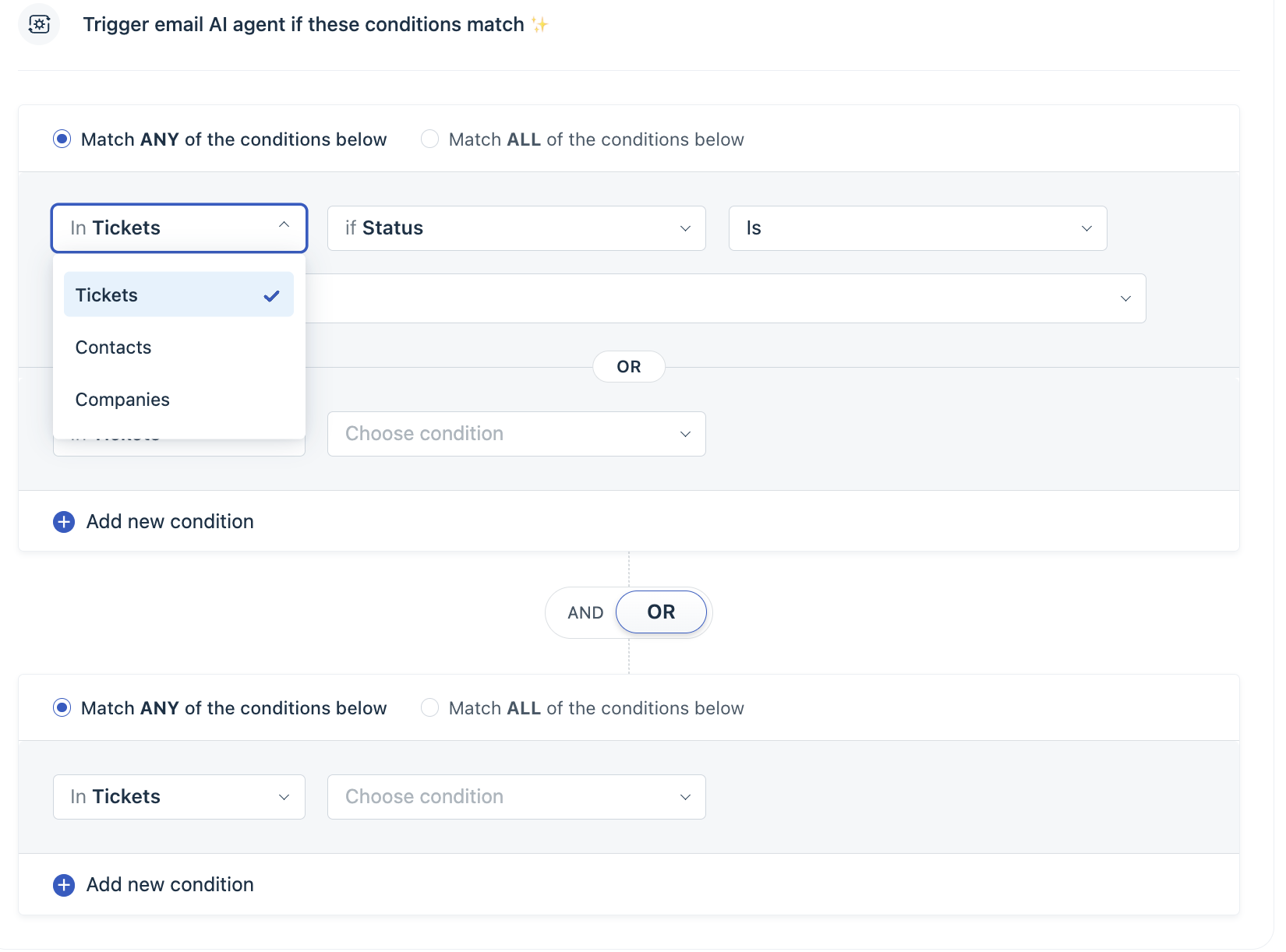Select first Match ALL radio button

(429, 139)
